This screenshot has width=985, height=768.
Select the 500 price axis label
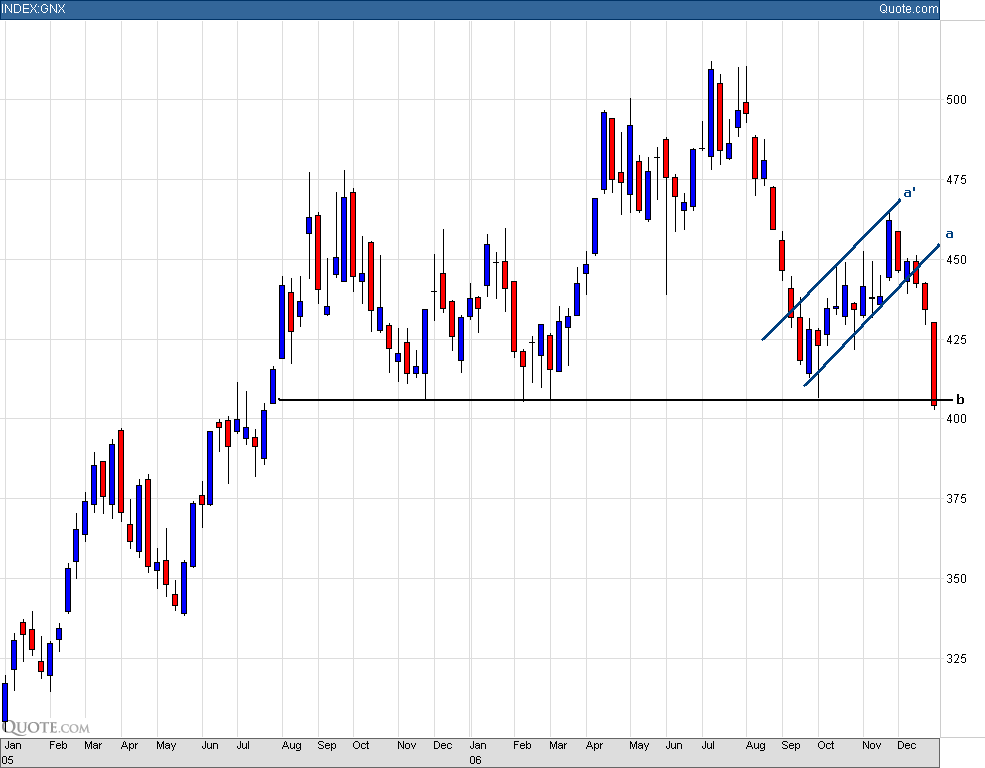coord(956,100)
